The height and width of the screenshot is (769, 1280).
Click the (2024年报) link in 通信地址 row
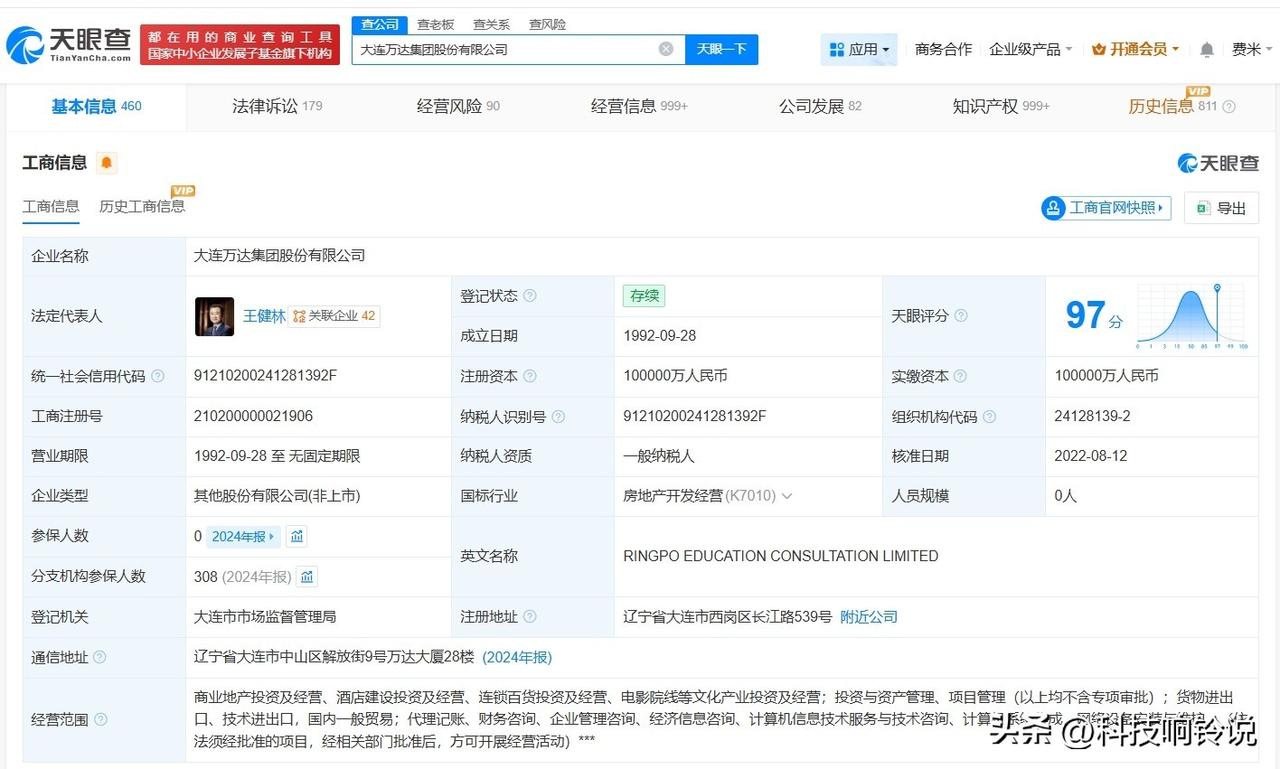[517, 657]
